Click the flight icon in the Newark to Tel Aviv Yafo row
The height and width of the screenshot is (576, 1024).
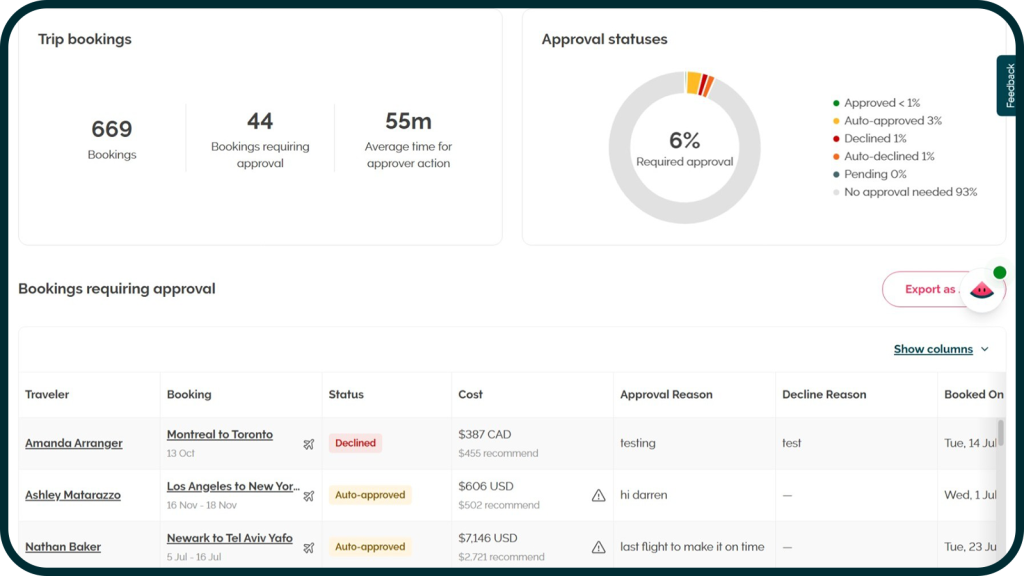coord(309,547)
